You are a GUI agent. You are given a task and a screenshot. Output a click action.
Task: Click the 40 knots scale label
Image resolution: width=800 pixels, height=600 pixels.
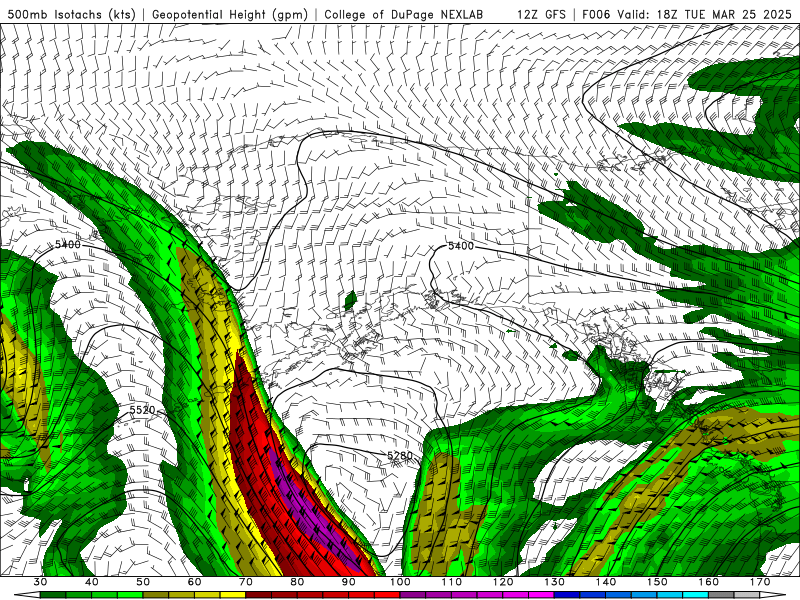[x=92, y=582]
